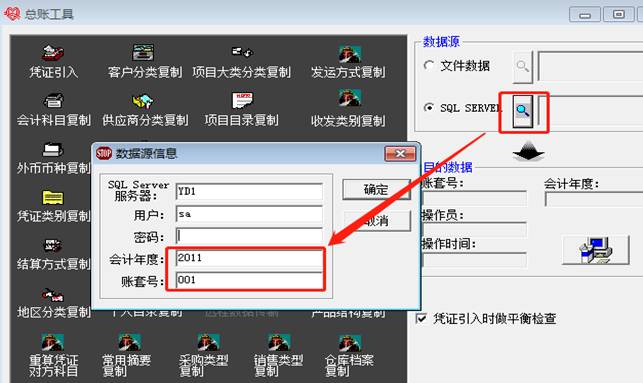Open 重算凭证对方科目 icon
The width and height of the screenshot is (643, 383).
pyautogui.click(x=52, y=342)
